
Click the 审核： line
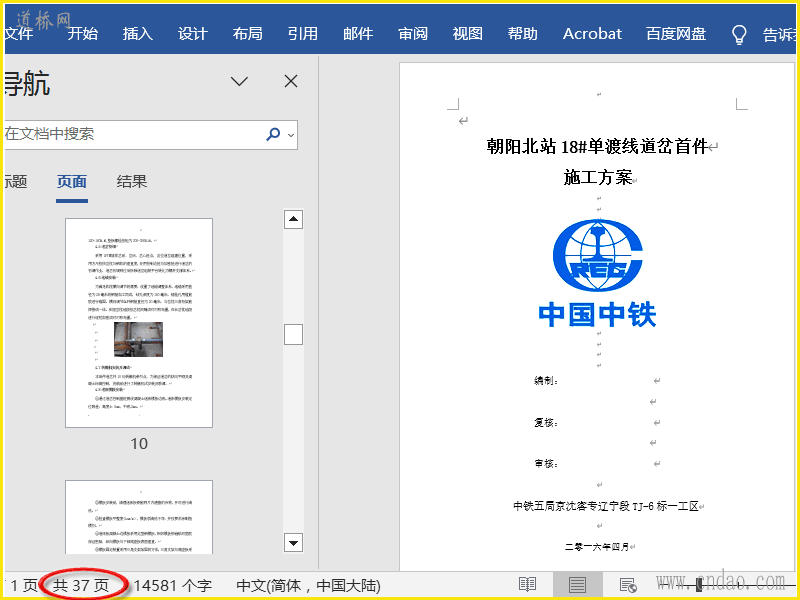(546, 464)
